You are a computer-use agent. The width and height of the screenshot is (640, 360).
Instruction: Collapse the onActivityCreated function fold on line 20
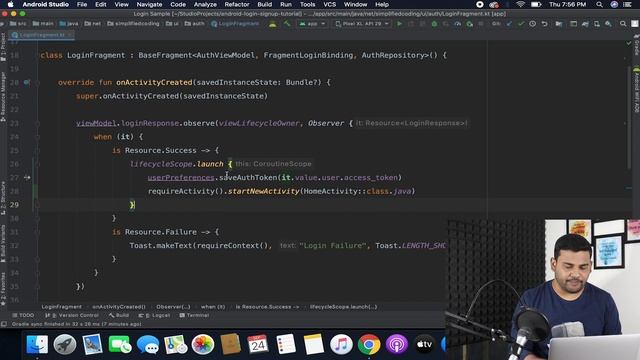click(x=37, y=82)
